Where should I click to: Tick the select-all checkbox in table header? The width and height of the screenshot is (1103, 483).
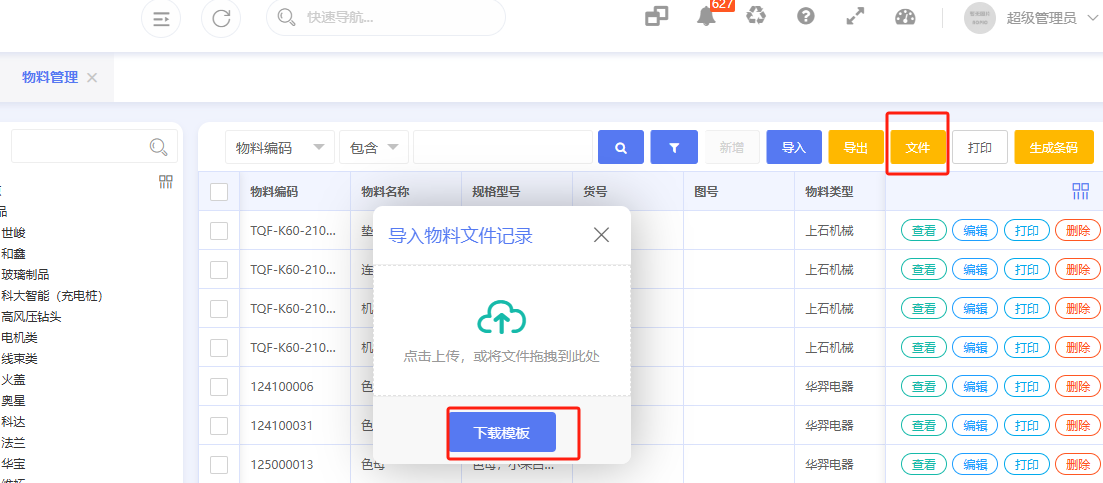[219, 192]
